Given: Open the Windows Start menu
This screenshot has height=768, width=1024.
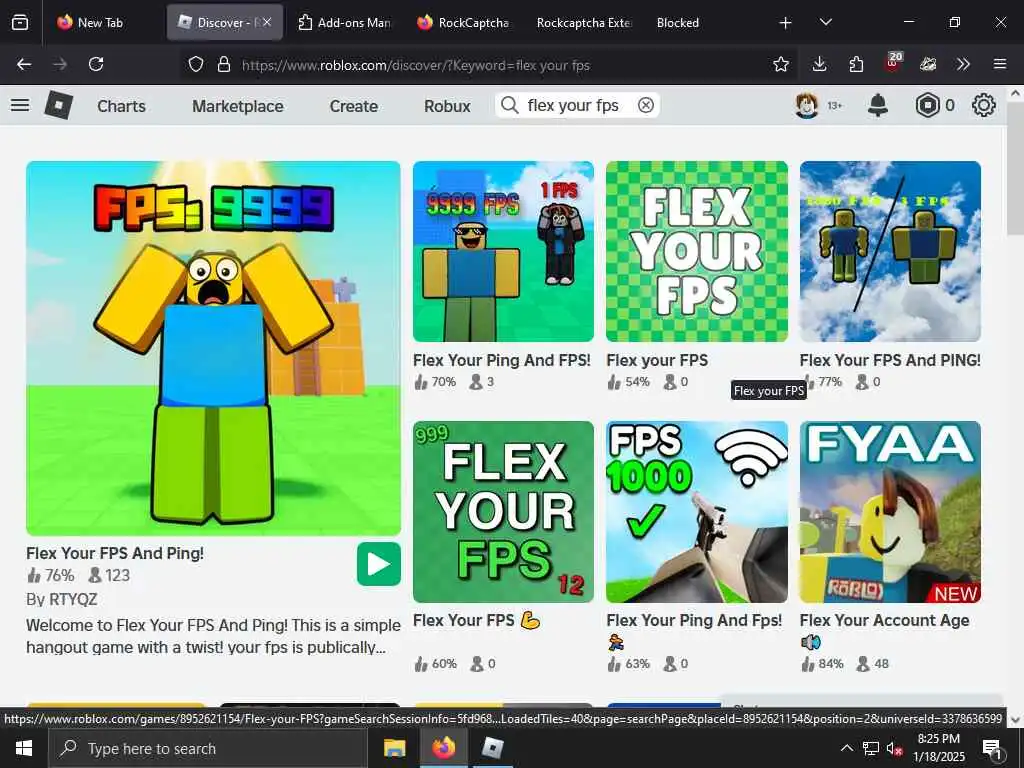Looking at the screenshot, I should (24, 748).
